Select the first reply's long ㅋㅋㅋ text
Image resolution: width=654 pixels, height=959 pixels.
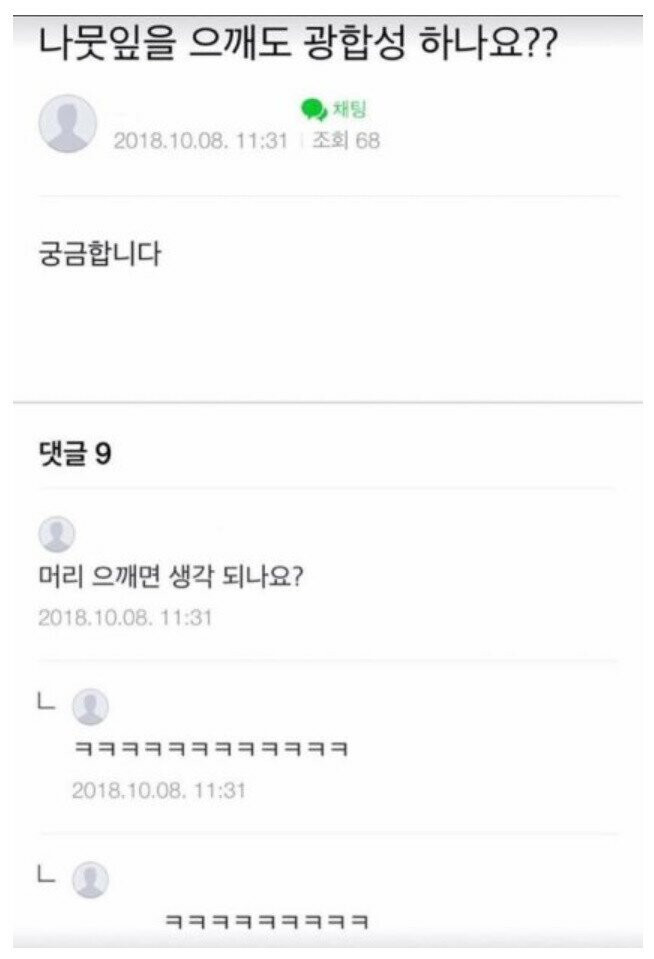(x=211, y=749)
